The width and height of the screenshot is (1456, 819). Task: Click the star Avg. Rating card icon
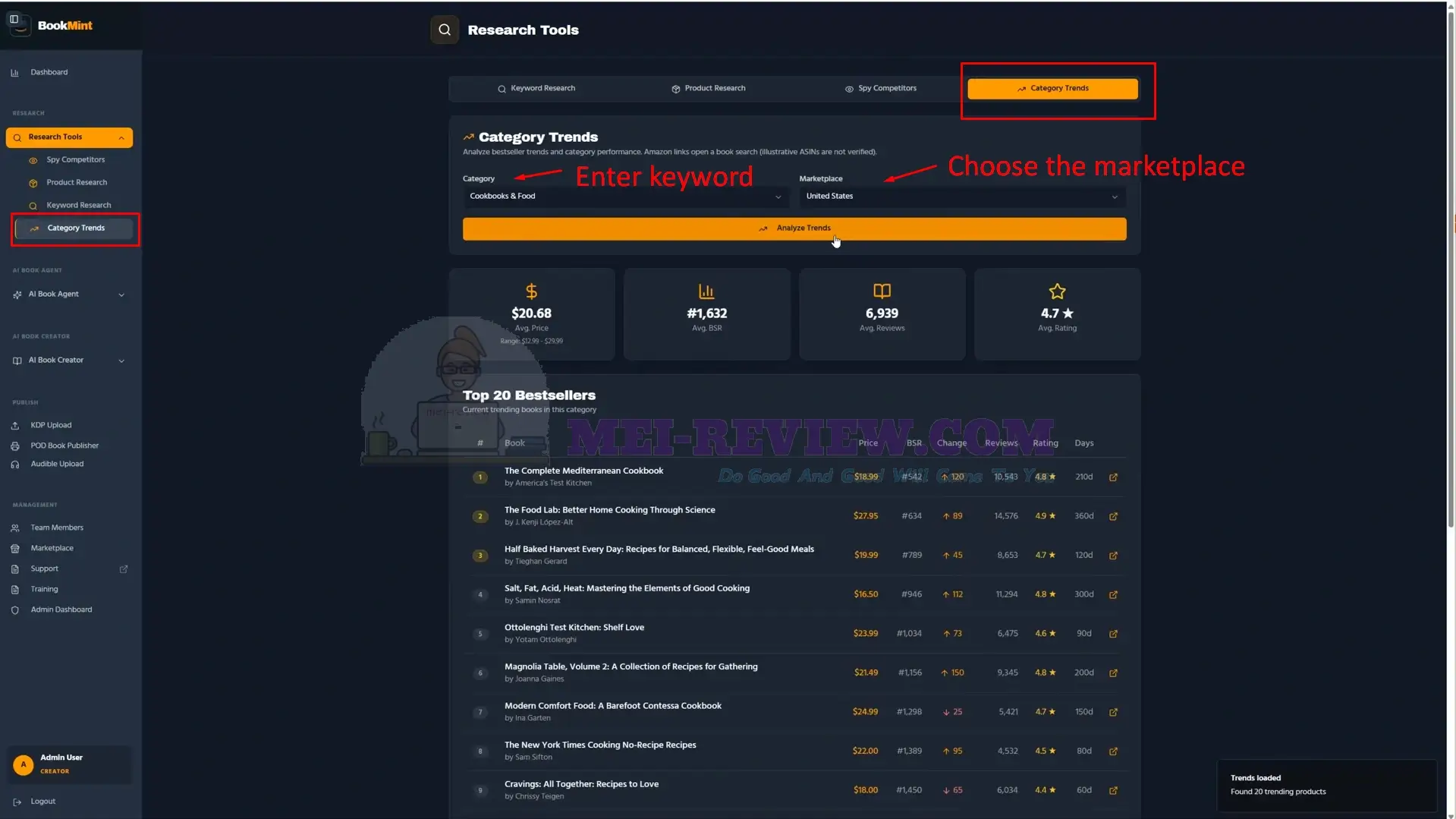click(1057, 291)
